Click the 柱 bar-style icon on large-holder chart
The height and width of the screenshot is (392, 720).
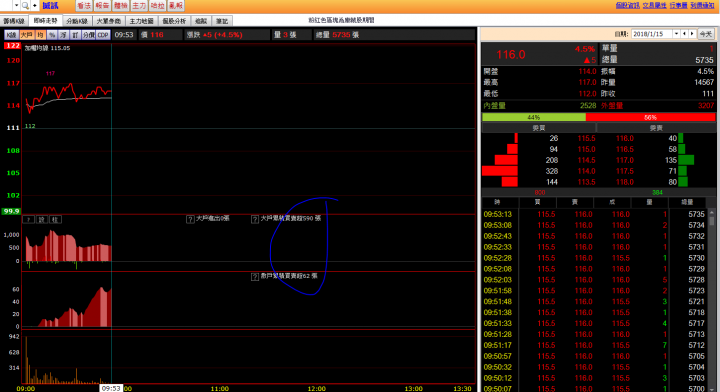(x=55, y=219)
